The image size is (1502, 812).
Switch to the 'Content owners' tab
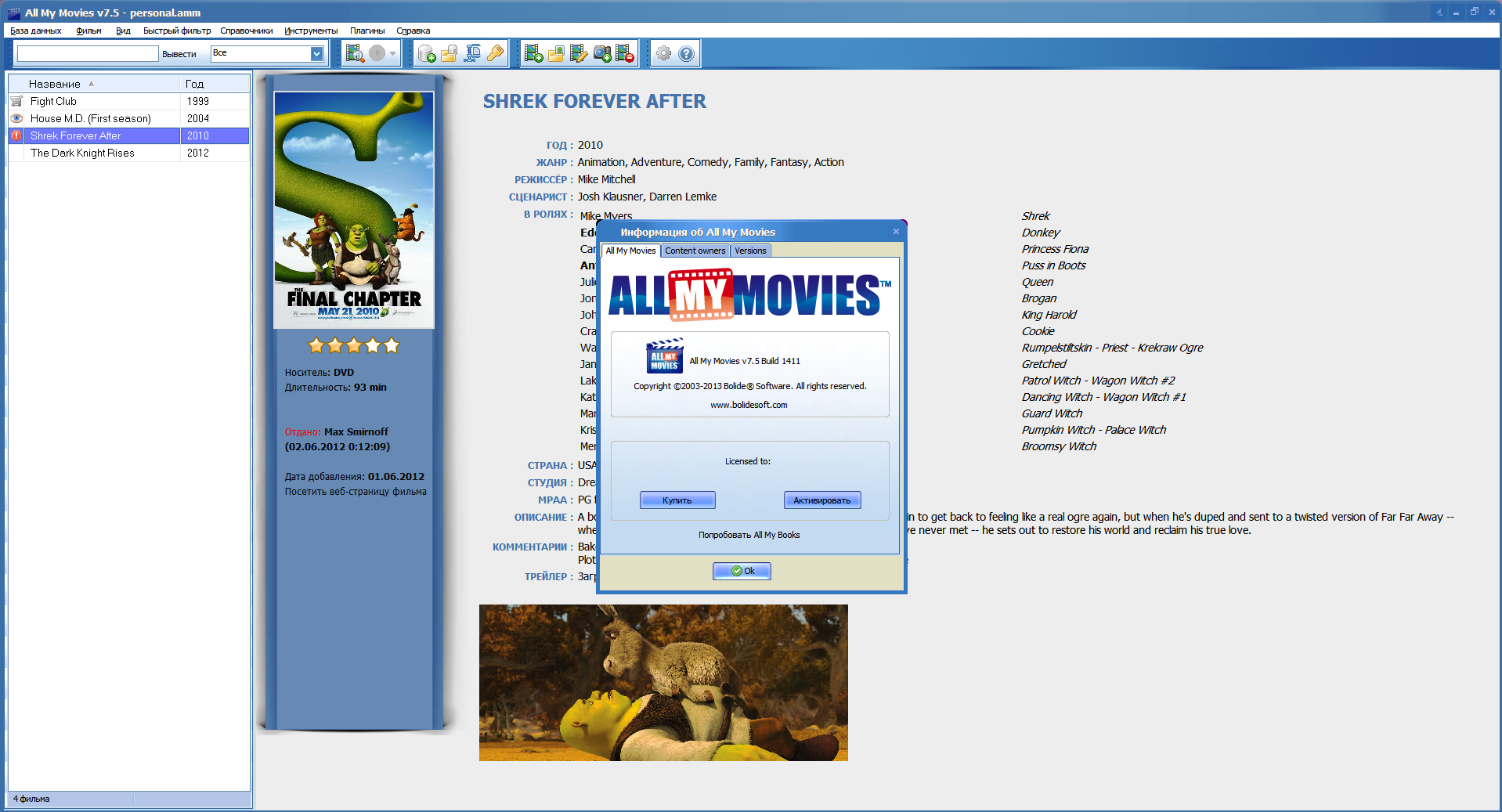(x=695, y=251)
